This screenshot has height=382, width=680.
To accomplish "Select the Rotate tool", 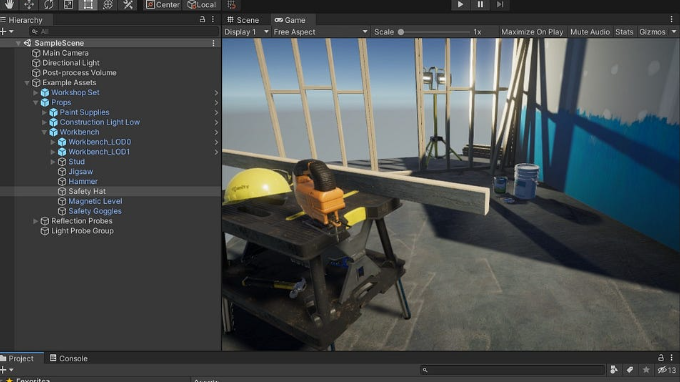I will (x=49, y=5).
